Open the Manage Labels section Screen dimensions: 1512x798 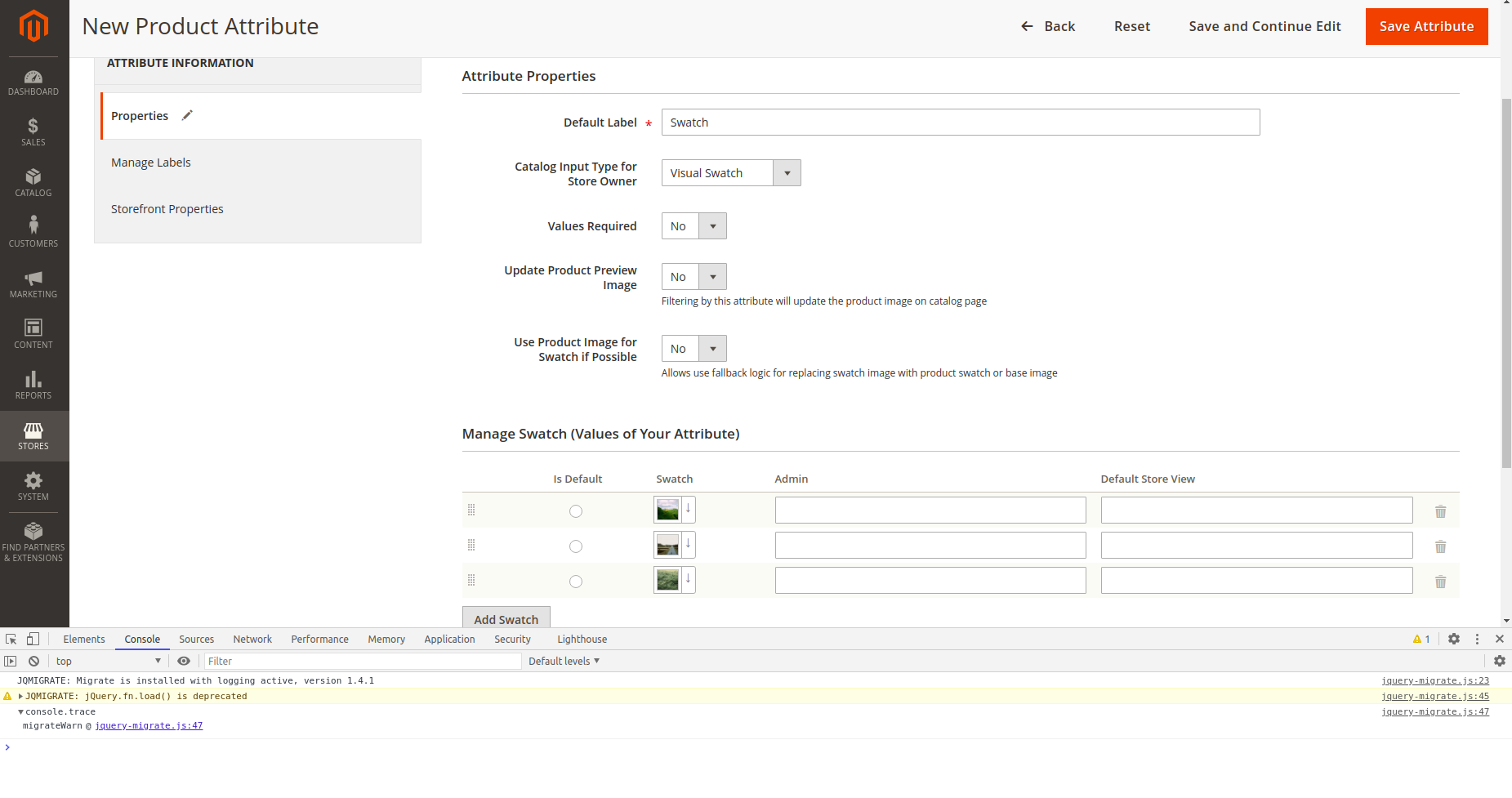150,162
